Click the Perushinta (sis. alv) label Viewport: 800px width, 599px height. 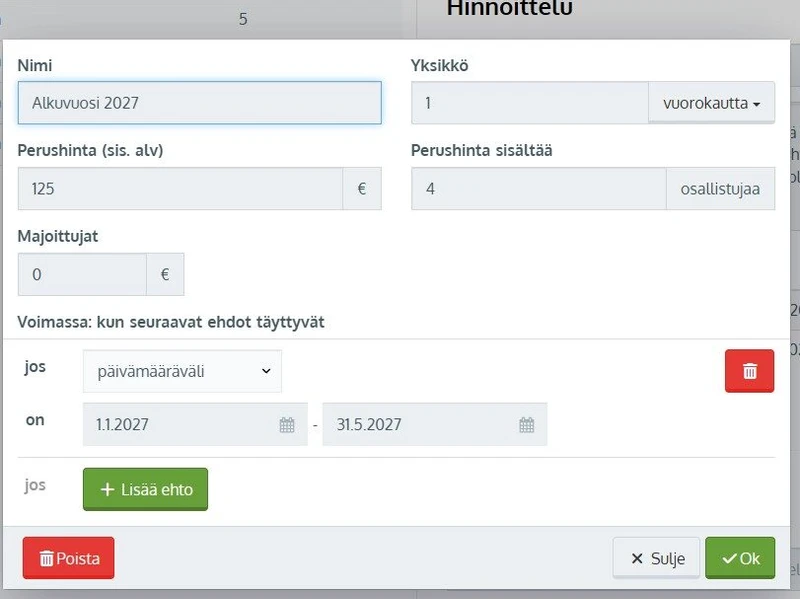(90, 151)
